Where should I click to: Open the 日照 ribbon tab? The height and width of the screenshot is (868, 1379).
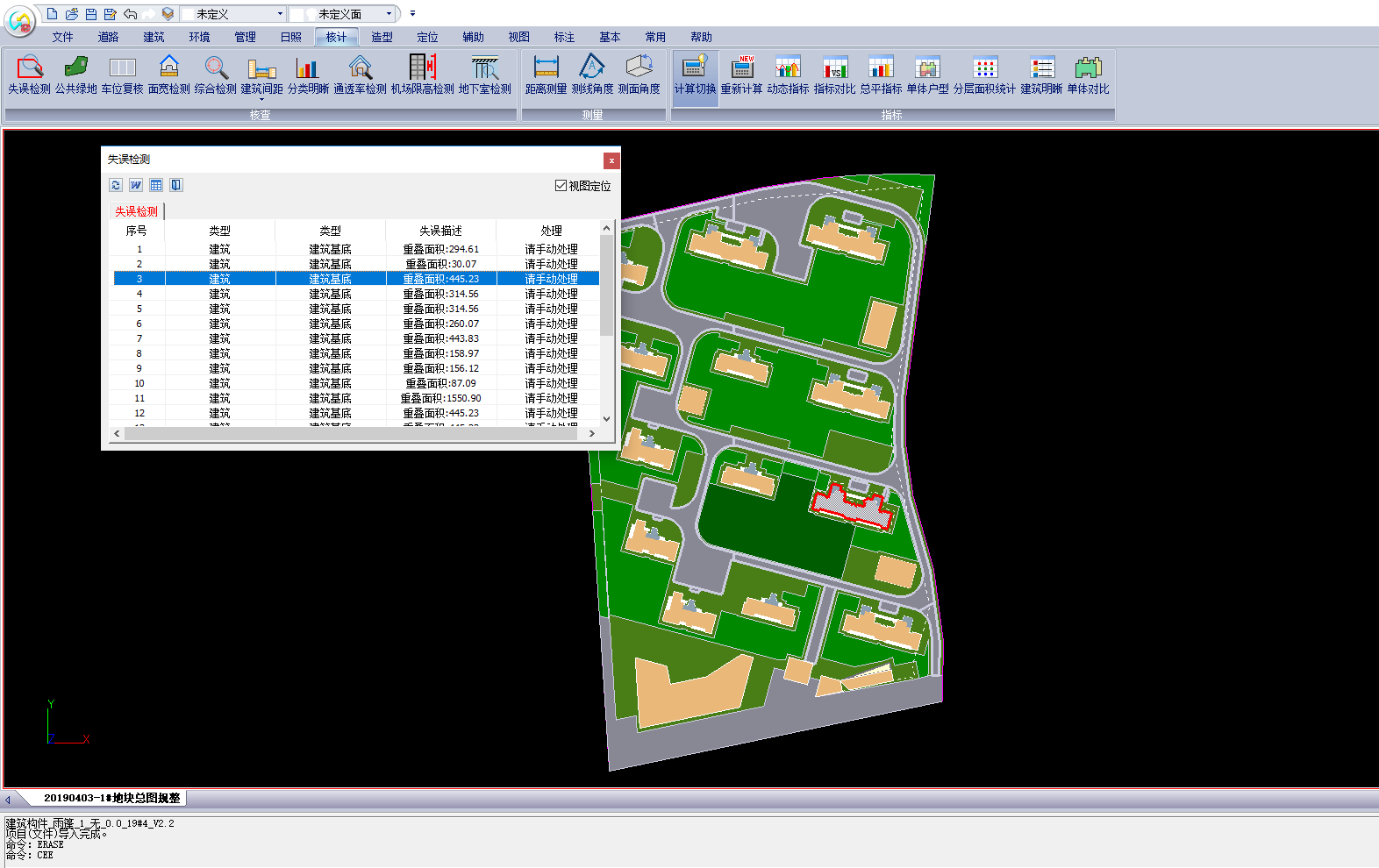click(x=290, y=37)
